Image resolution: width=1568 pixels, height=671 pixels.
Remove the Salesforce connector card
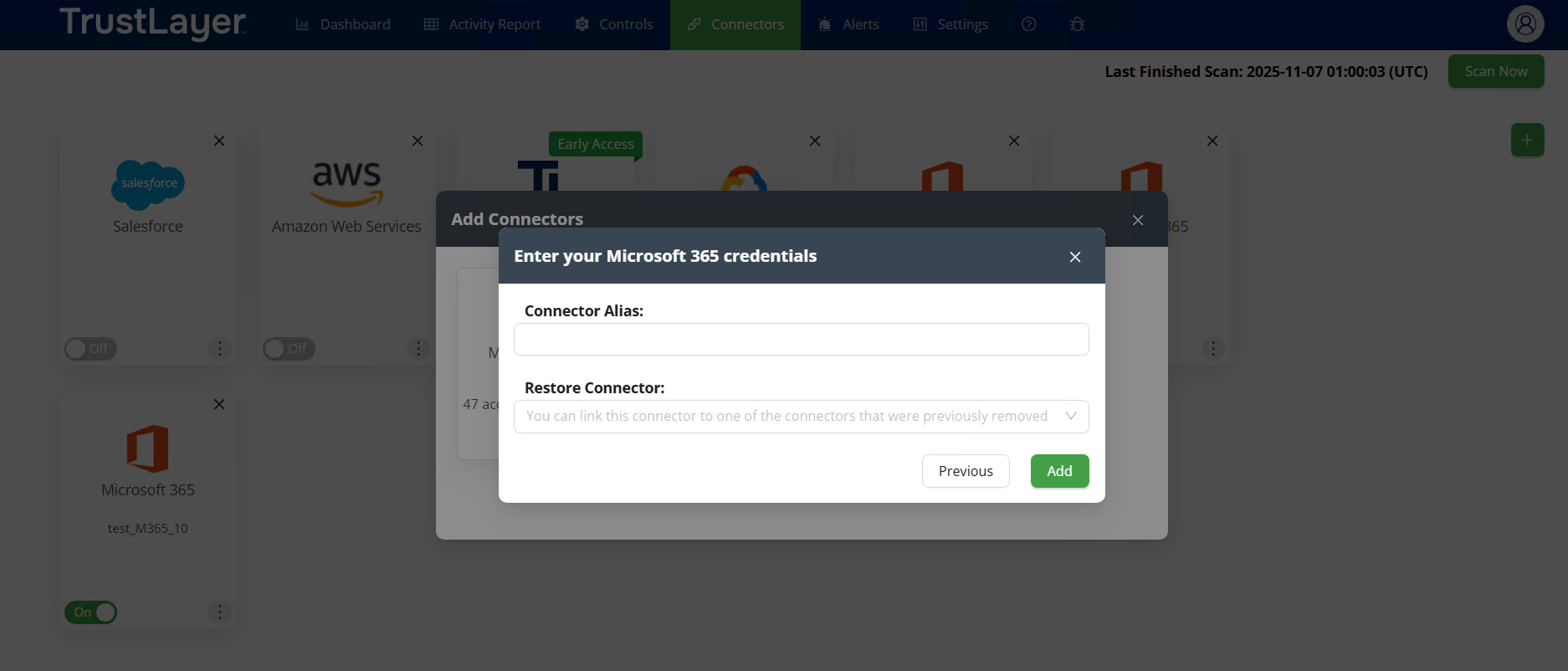(x=219, y=141)
